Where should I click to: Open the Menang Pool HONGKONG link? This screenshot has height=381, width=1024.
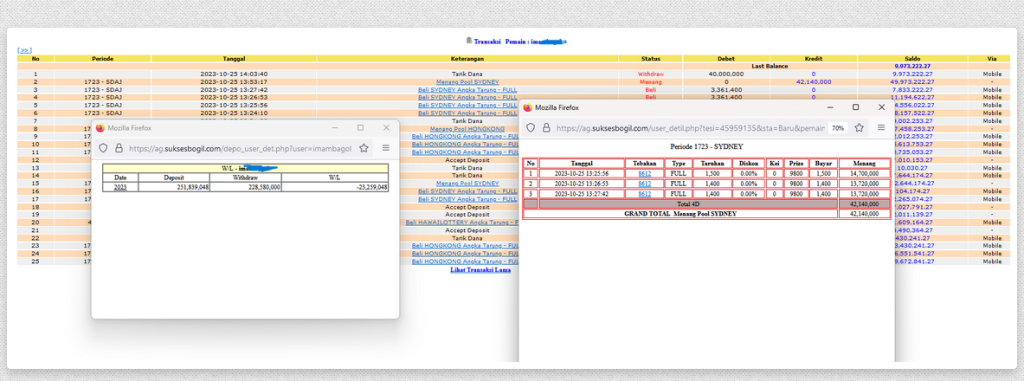[468, 129]
